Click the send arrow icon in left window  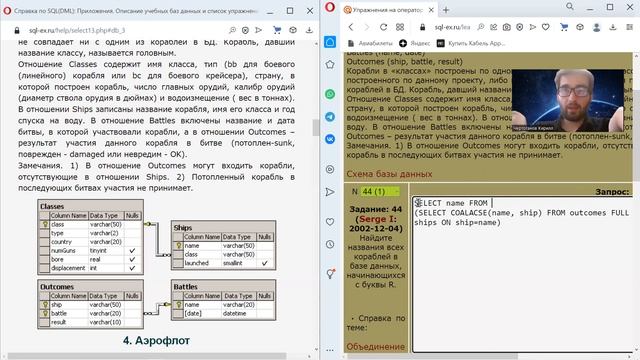pos(258,30)
